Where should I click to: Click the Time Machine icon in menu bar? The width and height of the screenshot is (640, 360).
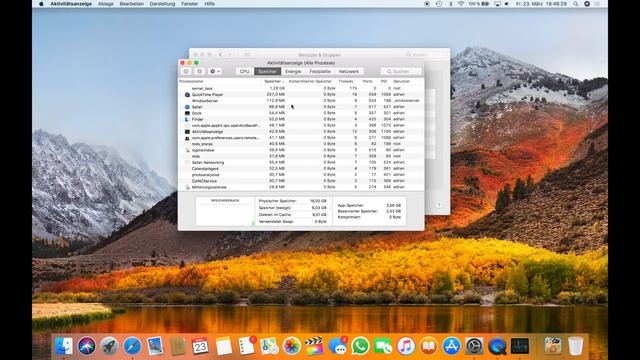[x=439, y=4]
